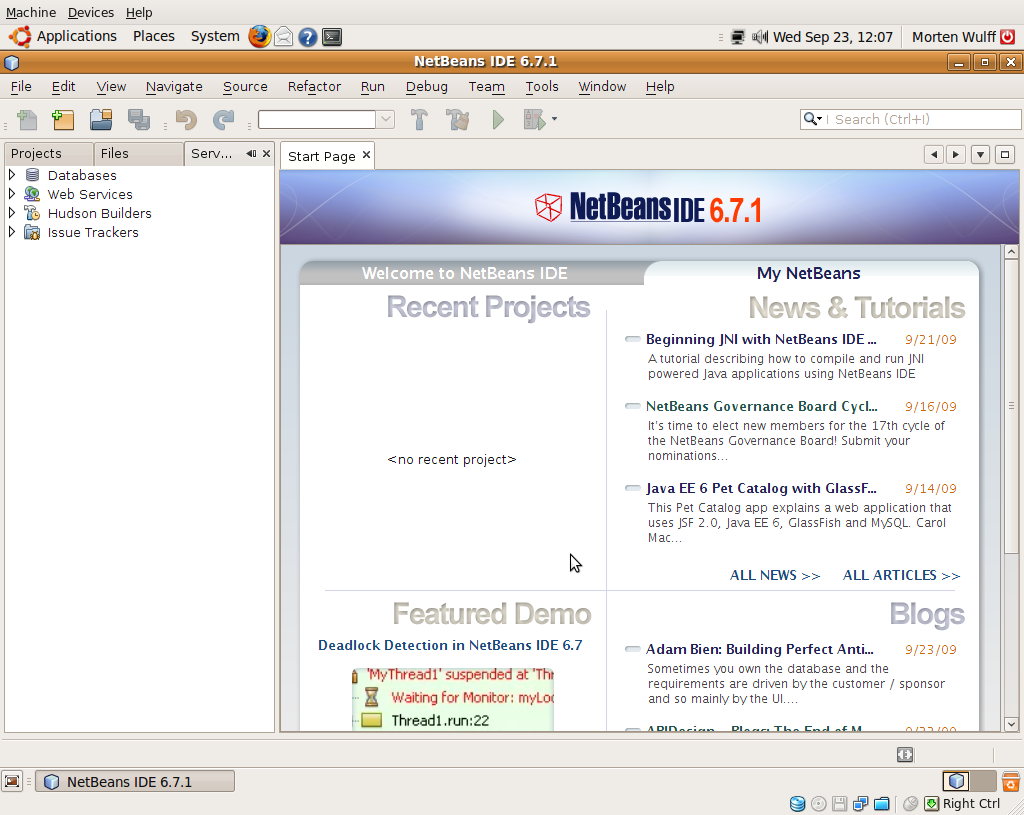The height and width of the screenshot is (815, 1024).
Task: Minimize the Services side panel
Action: [251, 153]
